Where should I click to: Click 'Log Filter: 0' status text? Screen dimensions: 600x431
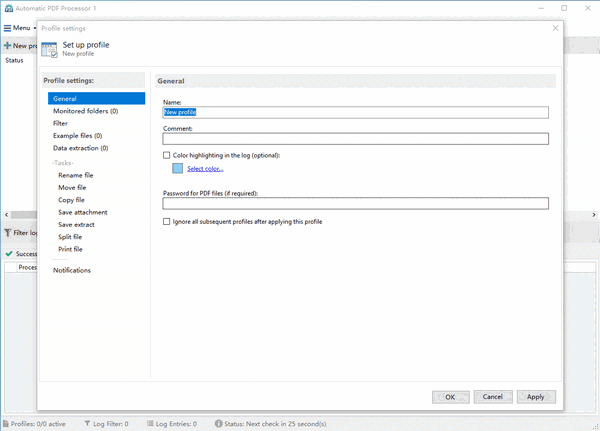click(111, 424)
